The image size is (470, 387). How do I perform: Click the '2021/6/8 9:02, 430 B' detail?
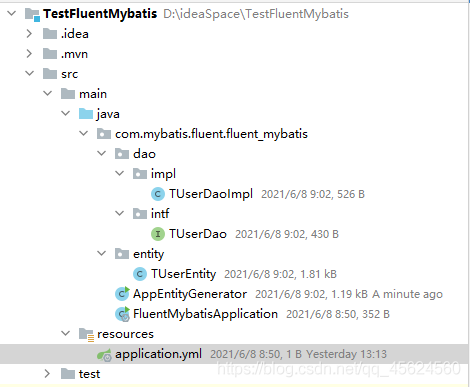click(x=287, y=234)
